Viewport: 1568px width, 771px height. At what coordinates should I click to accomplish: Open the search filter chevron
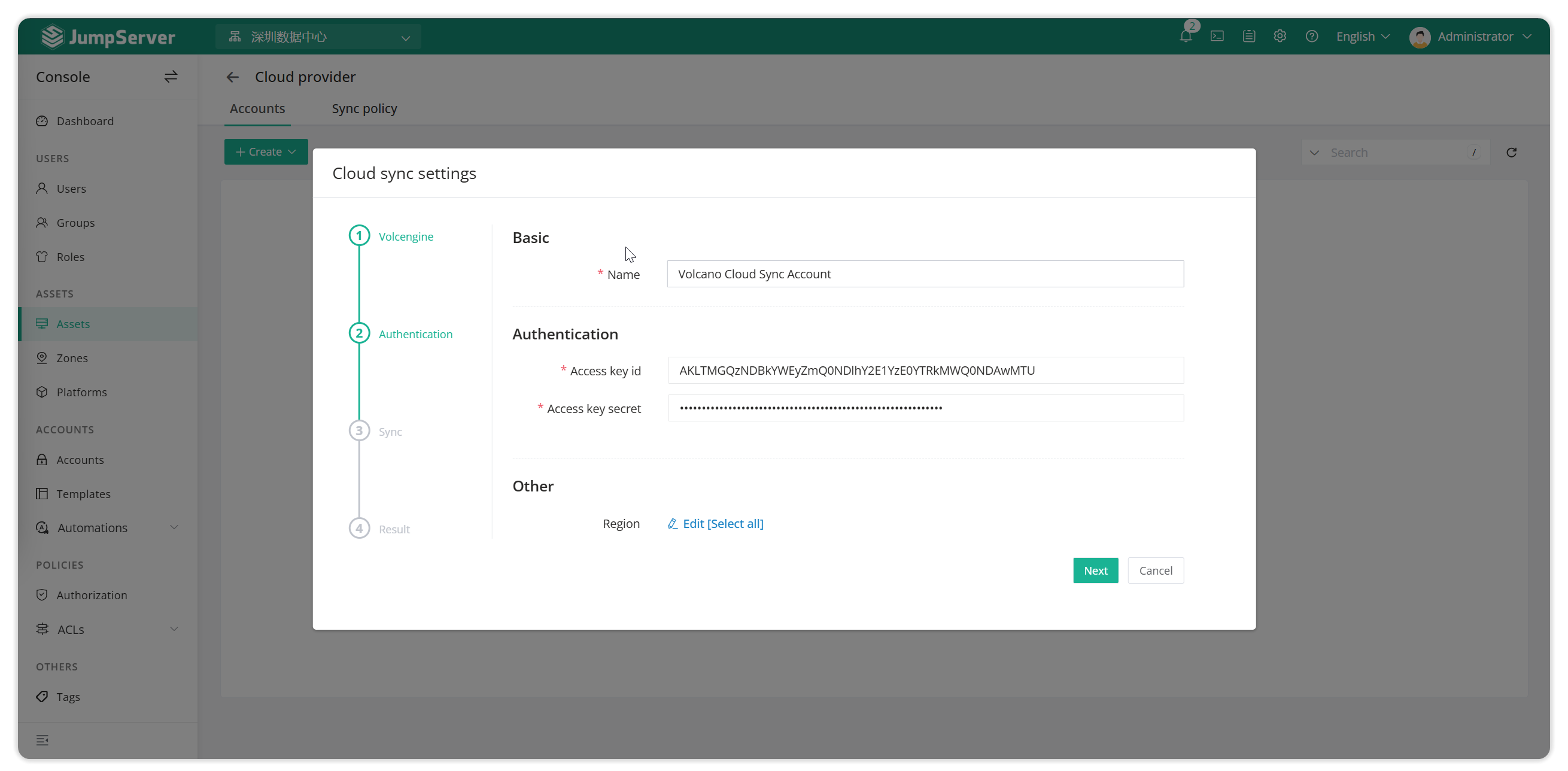[1314, 152]
